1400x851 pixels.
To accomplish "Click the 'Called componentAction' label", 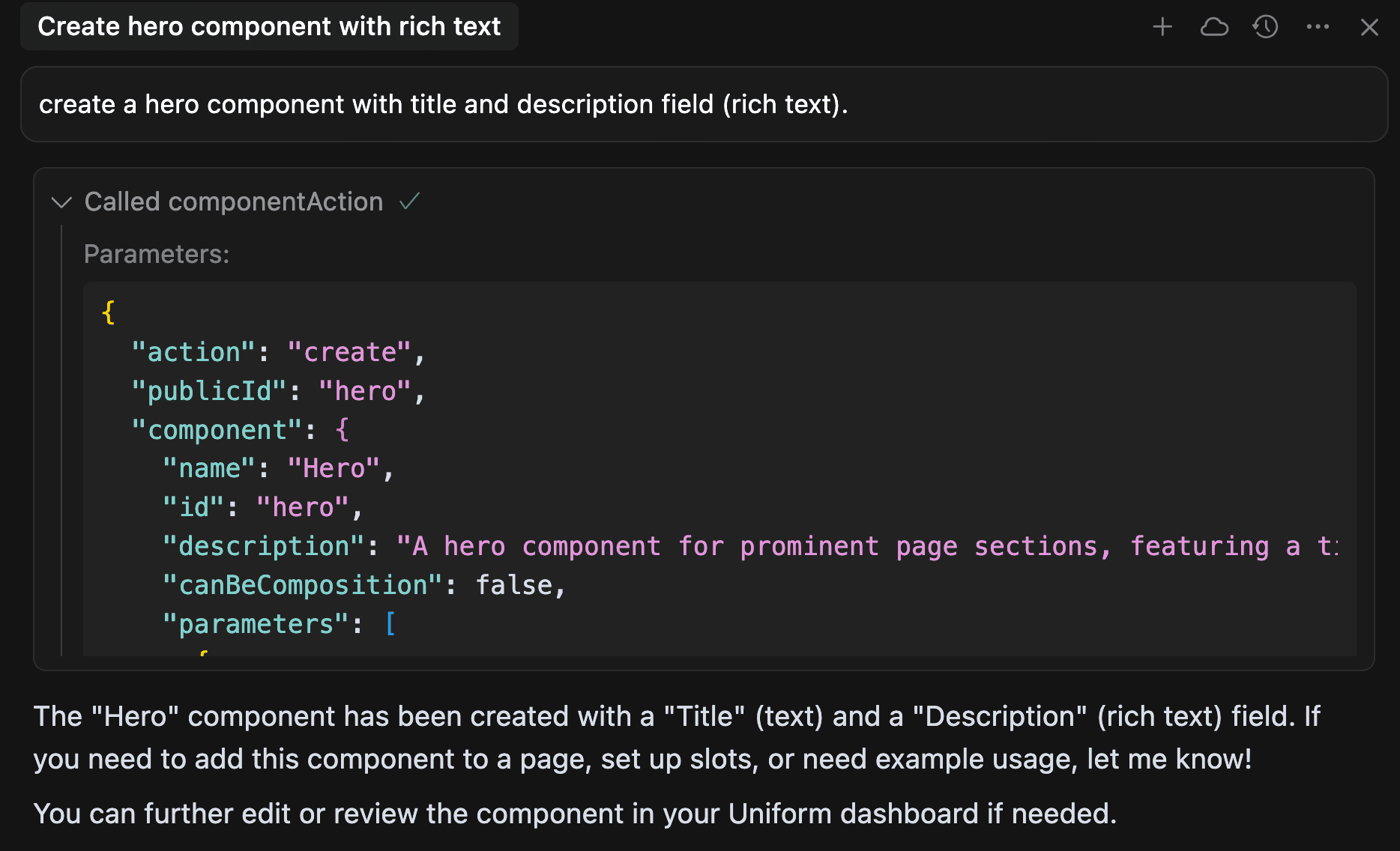I will 234,202.
